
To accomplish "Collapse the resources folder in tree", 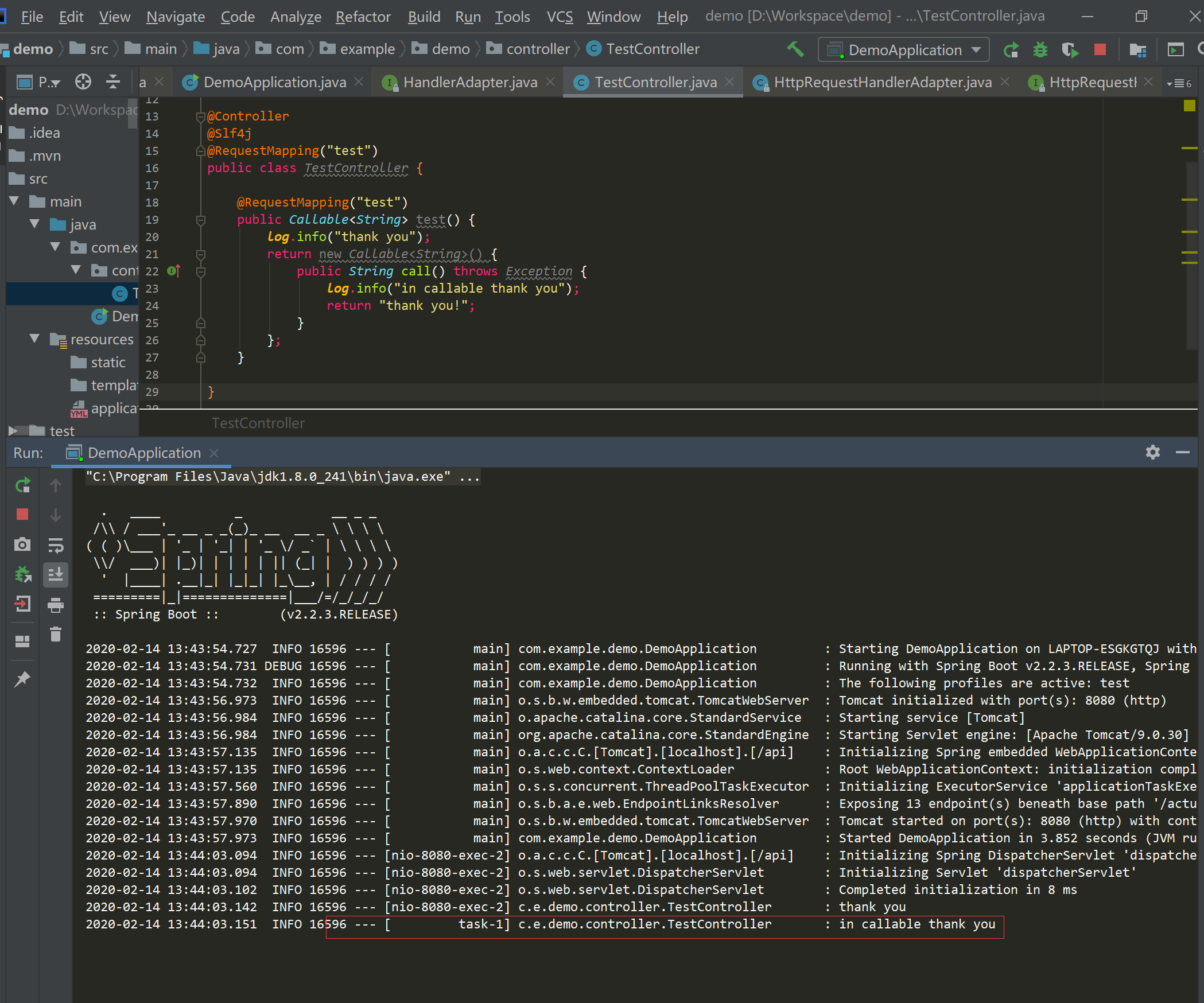I will pyautogui.click(x=35, y=339).
